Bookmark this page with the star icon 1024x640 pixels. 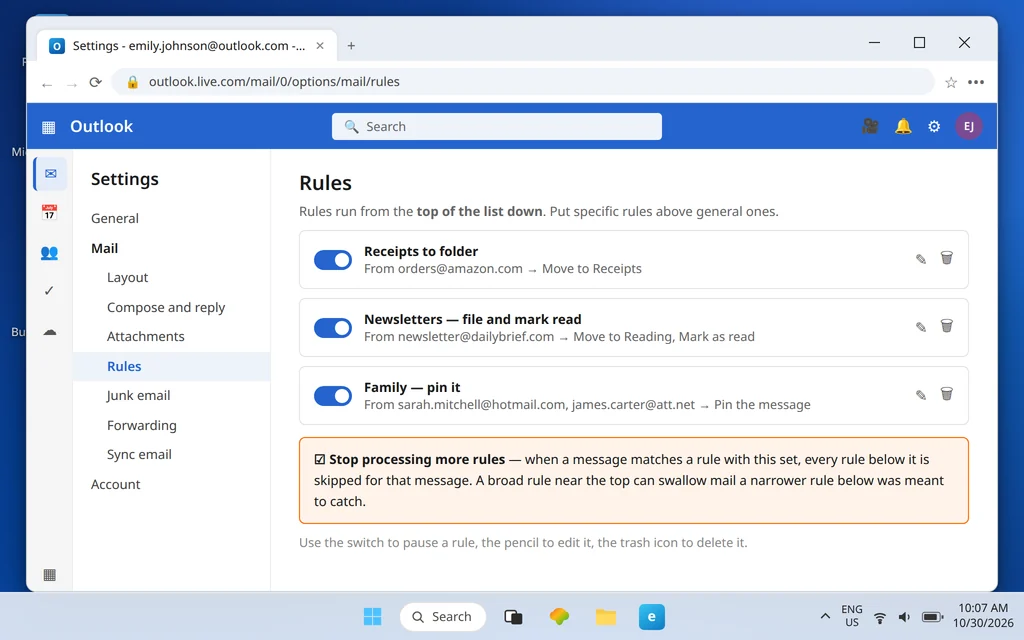951,82
